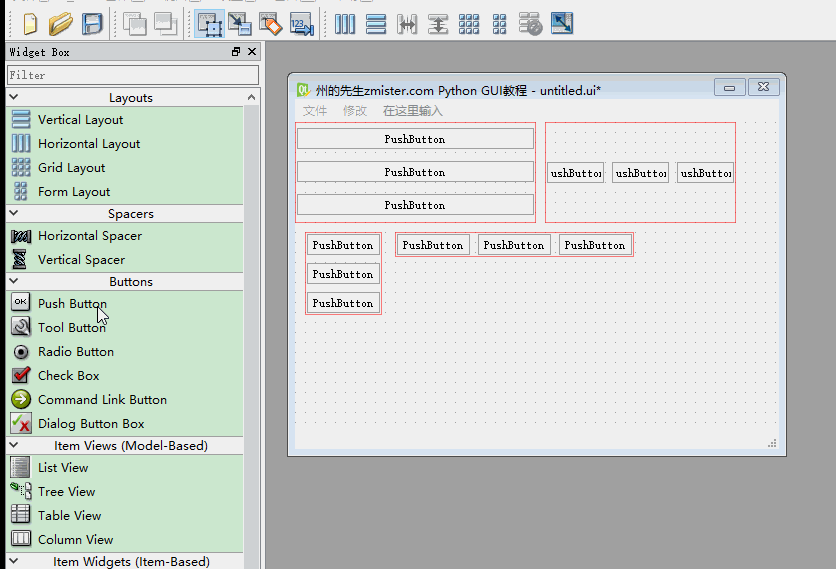Select List View in the Widget Box
This screenshot has height=569, width=836.
[125, 468]
